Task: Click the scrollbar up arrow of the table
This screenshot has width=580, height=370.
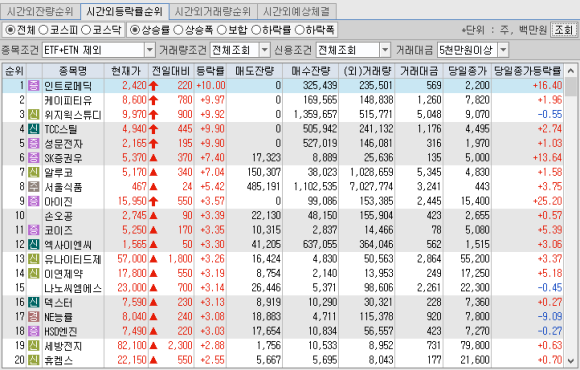Action: (x=570, y=71)
